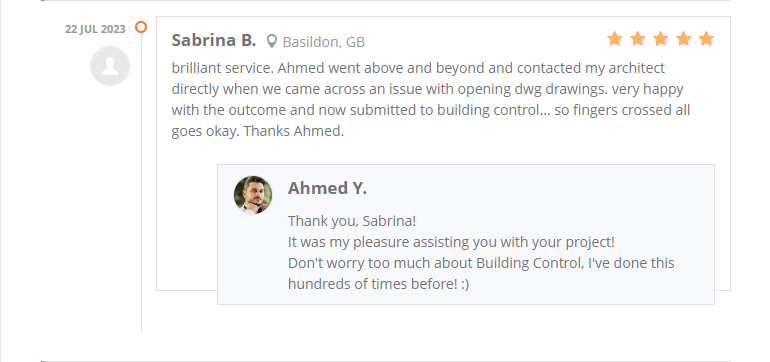The width and height of the screenshot is (770, 362).
Task: Click the location pin icon beside Basildon
Action: pos(272,42)
